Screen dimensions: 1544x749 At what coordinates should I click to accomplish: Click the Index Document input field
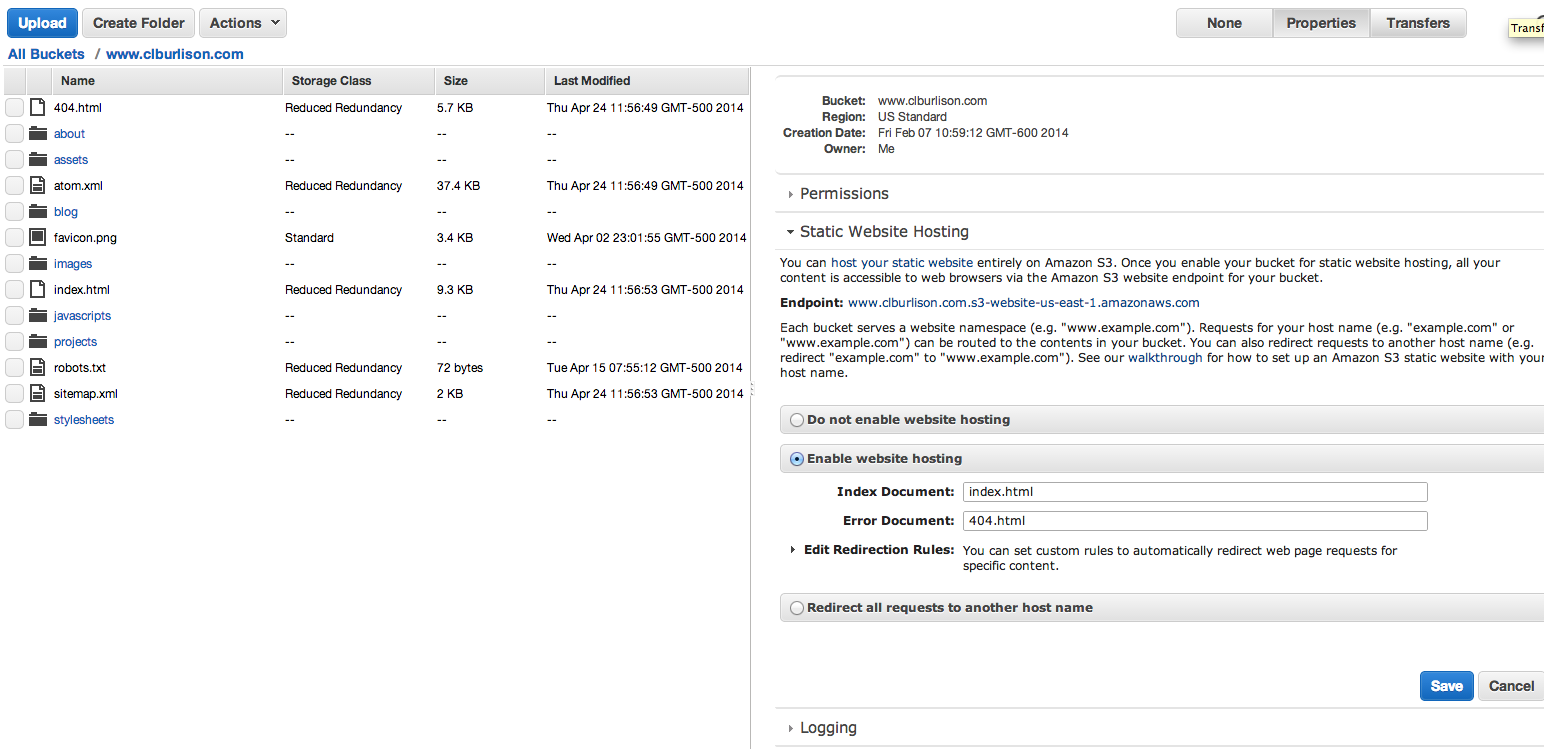pyautogui.click(x=1195, y=492)
